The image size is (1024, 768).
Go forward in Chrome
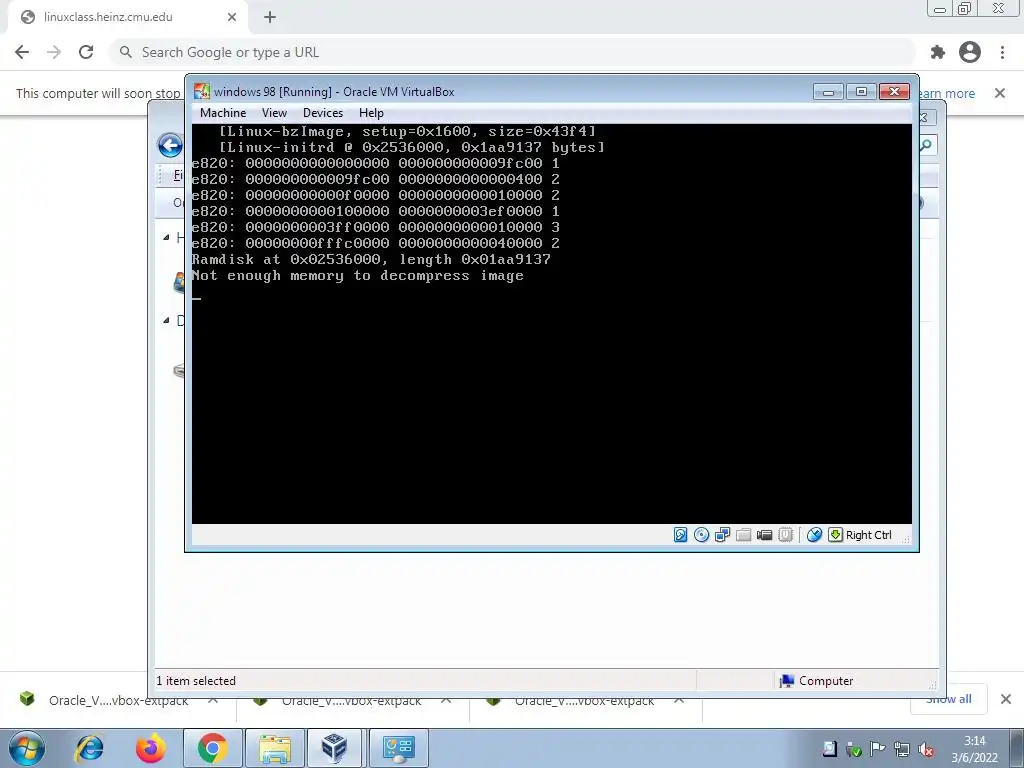[54, 52]
